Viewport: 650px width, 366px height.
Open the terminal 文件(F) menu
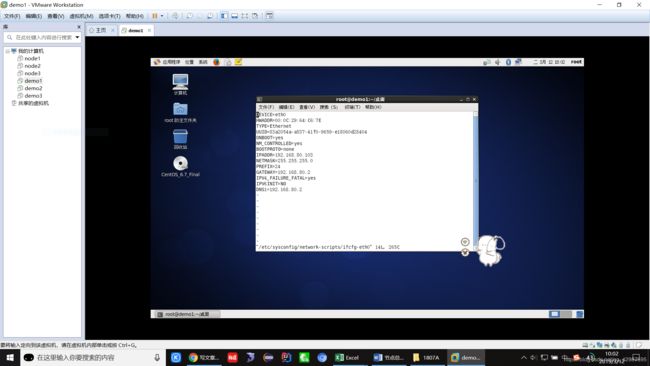(266, 107)
